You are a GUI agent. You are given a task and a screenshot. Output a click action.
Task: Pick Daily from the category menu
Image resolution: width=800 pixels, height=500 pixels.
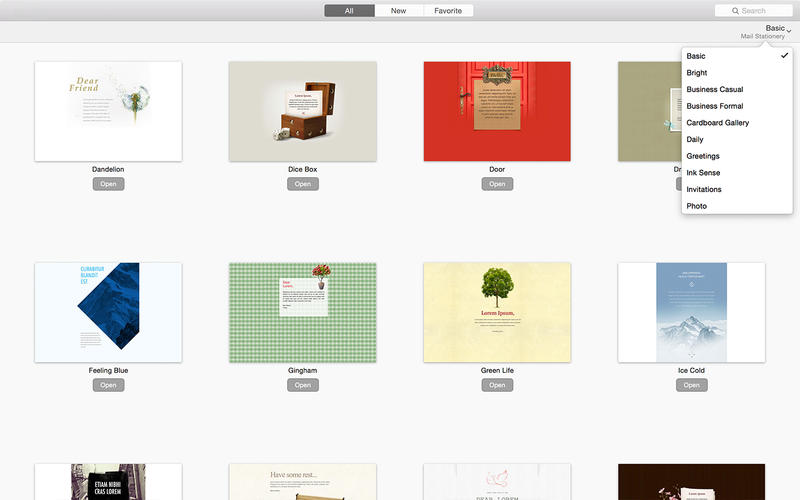(737, 139)
